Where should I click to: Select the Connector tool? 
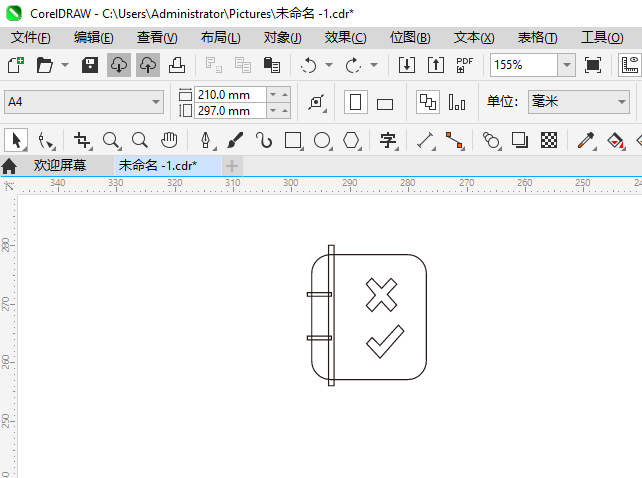click(x=454, y=140)
